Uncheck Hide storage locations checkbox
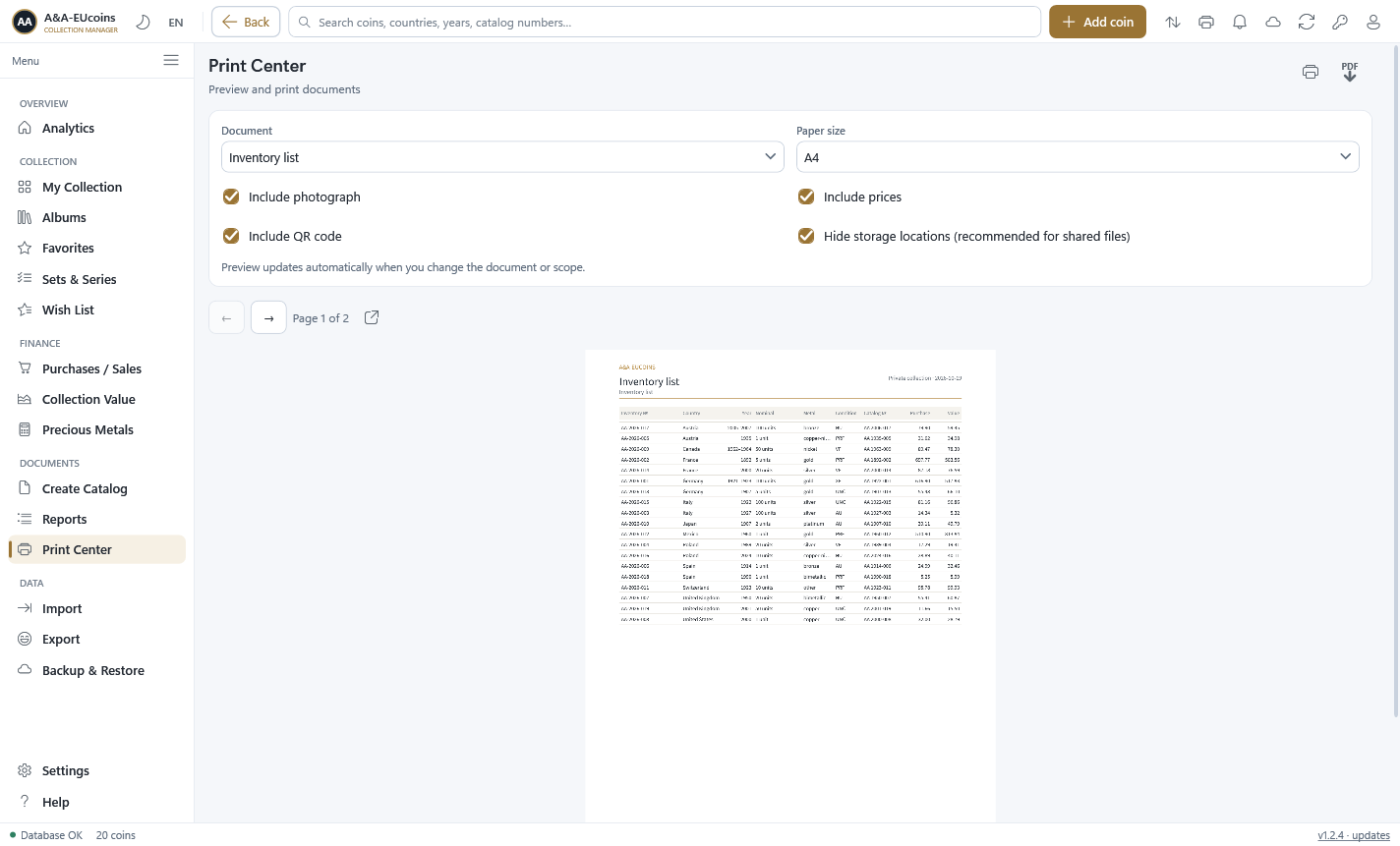 [806, 236]
